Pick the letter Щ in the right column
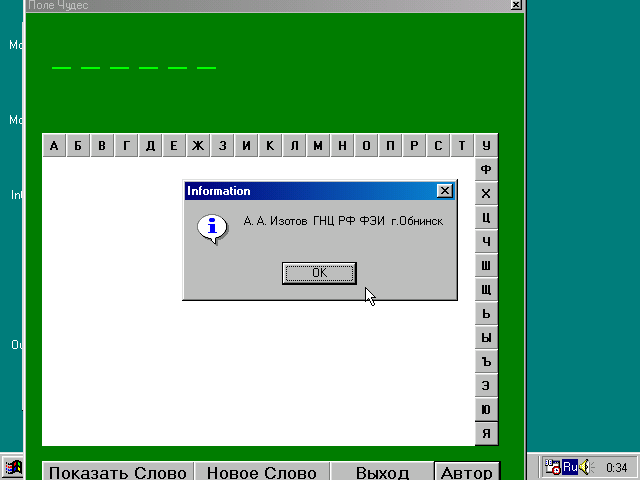The width and height of the screenshot is (640, 480). point(486,290)
